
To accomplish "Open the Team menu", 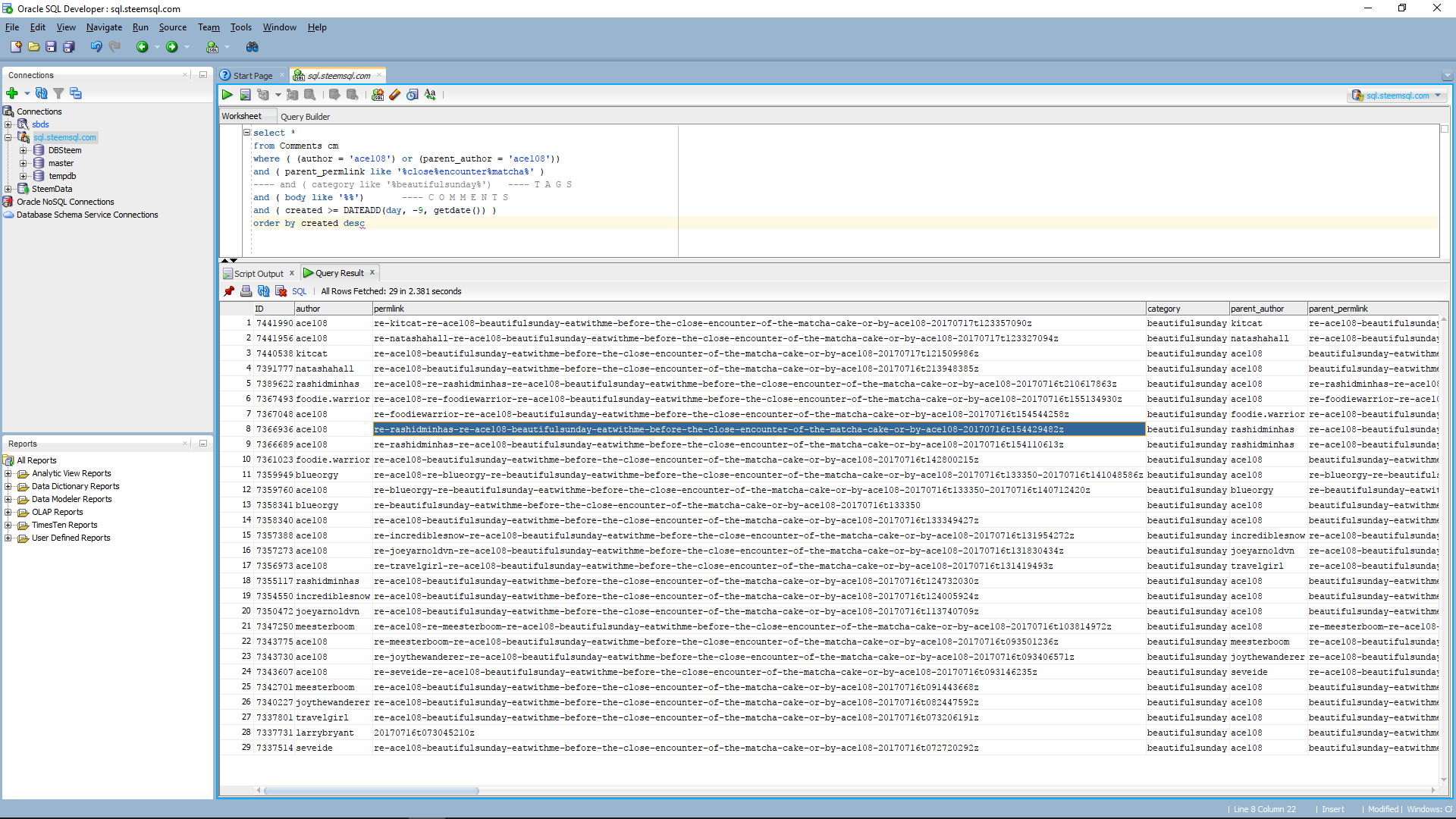I will [209, 27].
